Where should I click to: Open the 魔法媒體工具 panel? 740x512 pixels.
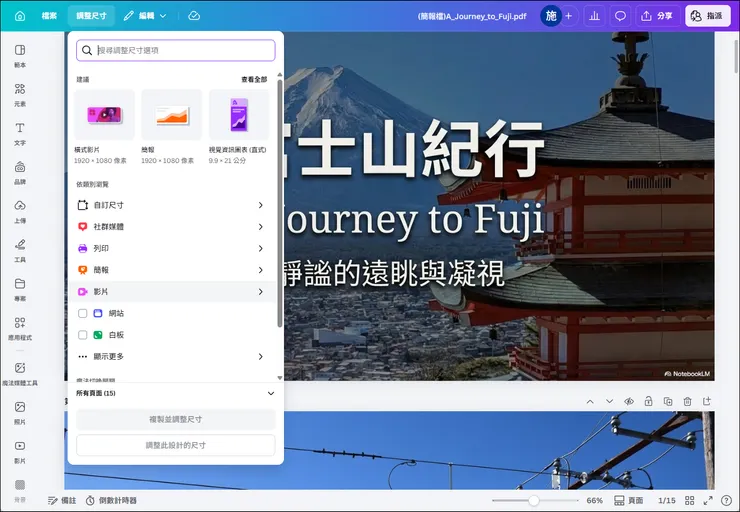(20, 374)
